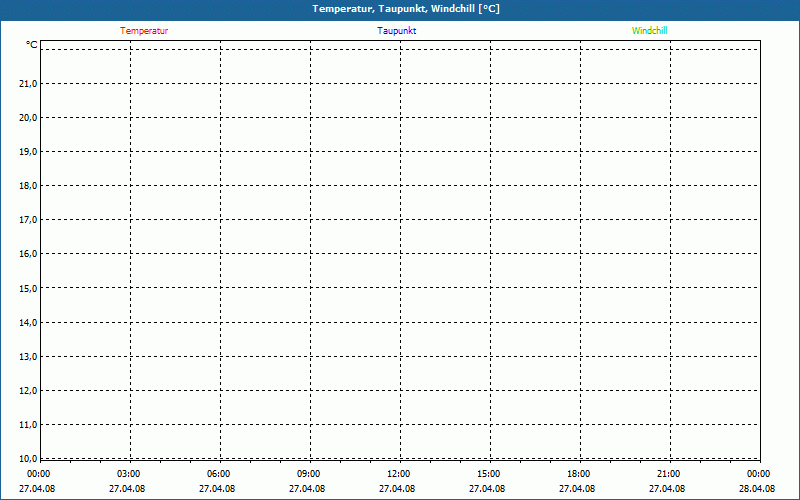Click the 15,0 y-axis value
800x500 pixels.
pos(28,289)
